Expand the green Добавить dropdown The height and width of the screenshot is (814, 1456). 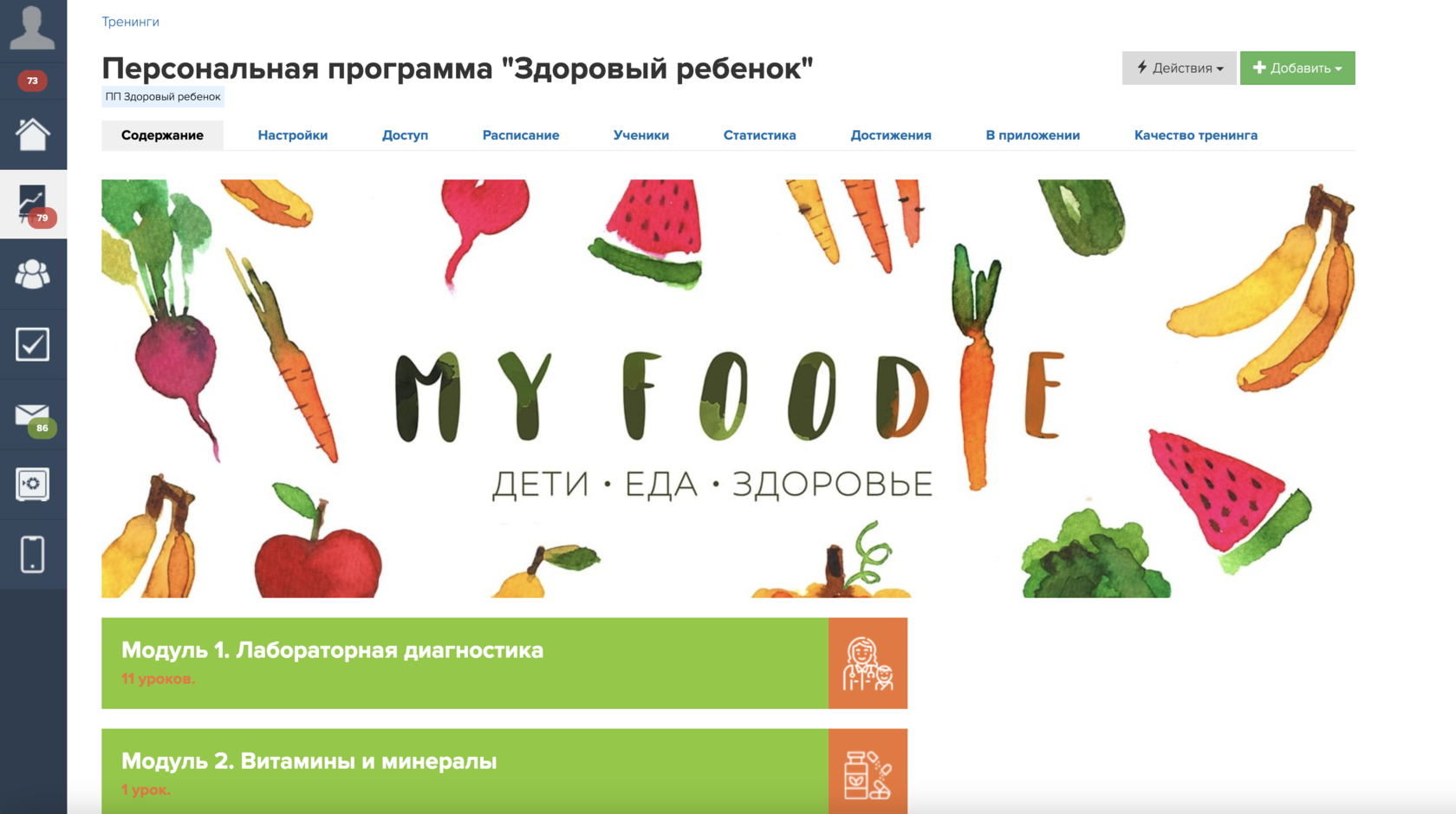tap(1297, 68)
